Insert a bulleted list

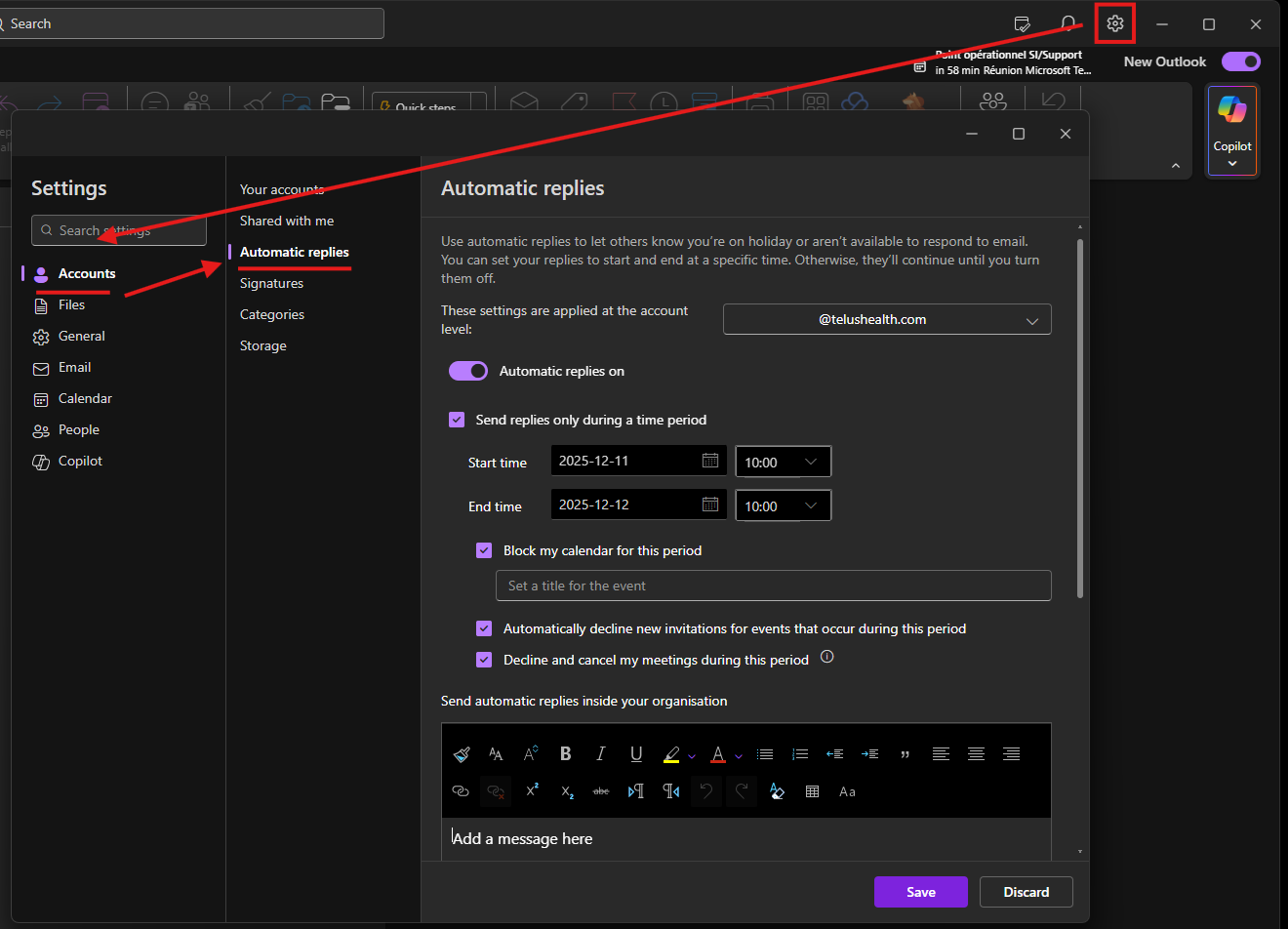tap(765, 753)
